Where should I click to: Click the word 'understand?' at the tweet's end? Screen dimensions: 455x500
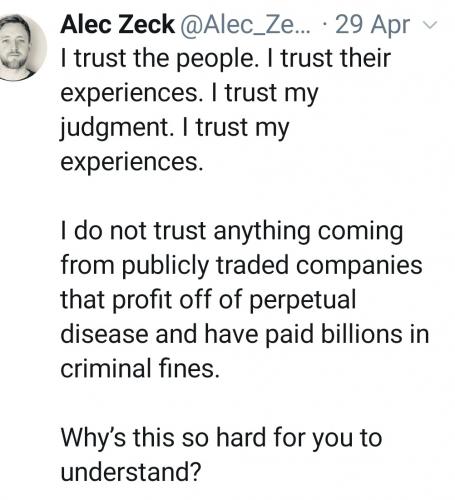(x=131, y=472)
